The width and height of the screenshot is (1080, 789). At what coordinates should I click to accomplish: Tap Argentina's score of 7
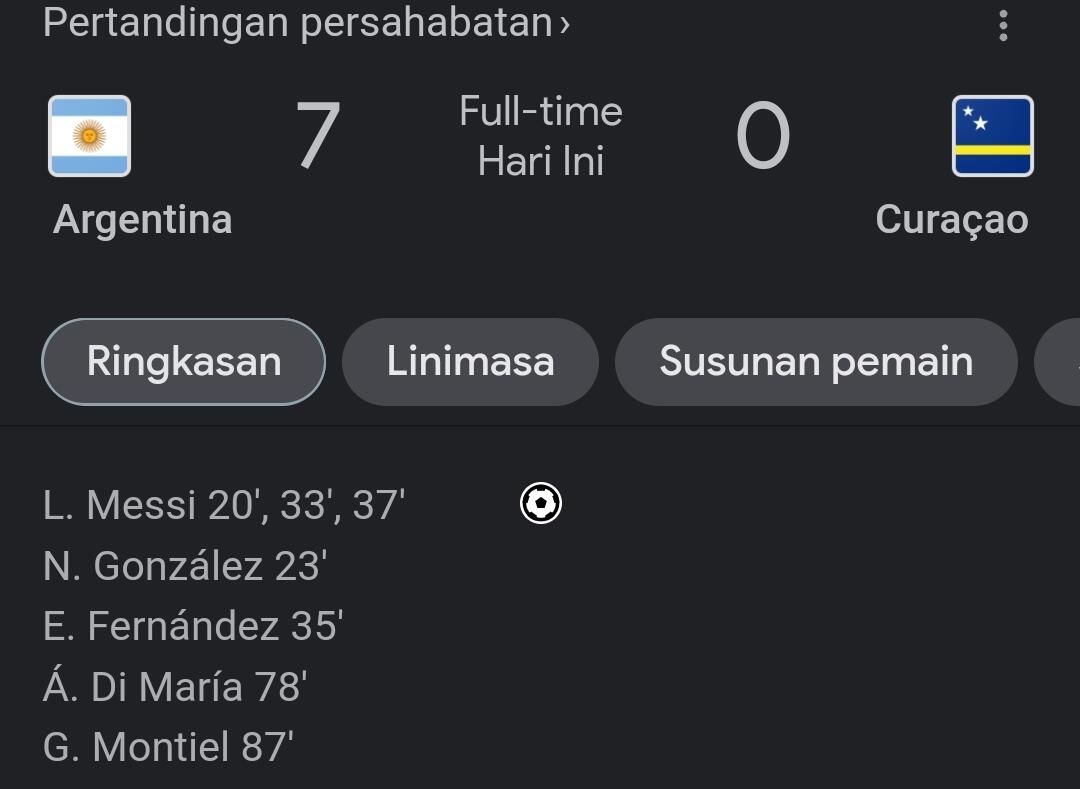(318, 136)
